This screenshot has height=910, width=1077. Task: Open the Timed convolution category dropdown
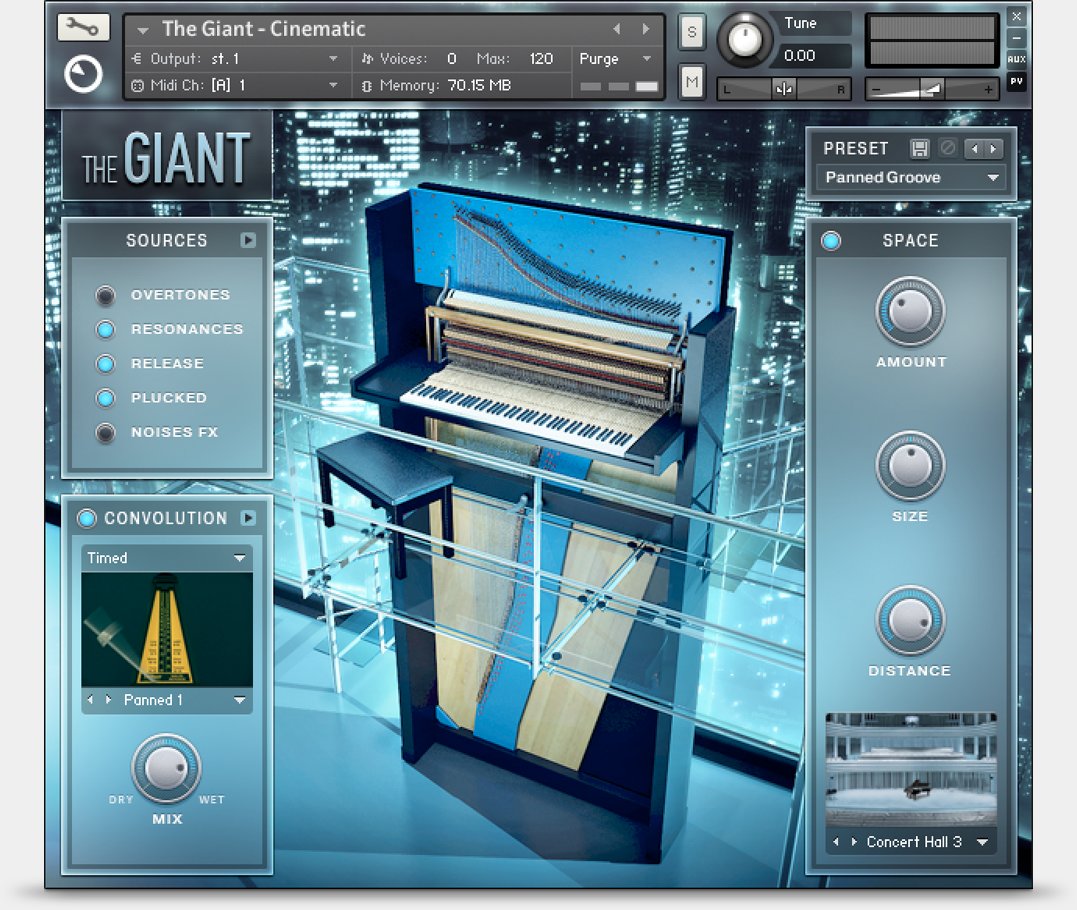(x=239, y=558)
